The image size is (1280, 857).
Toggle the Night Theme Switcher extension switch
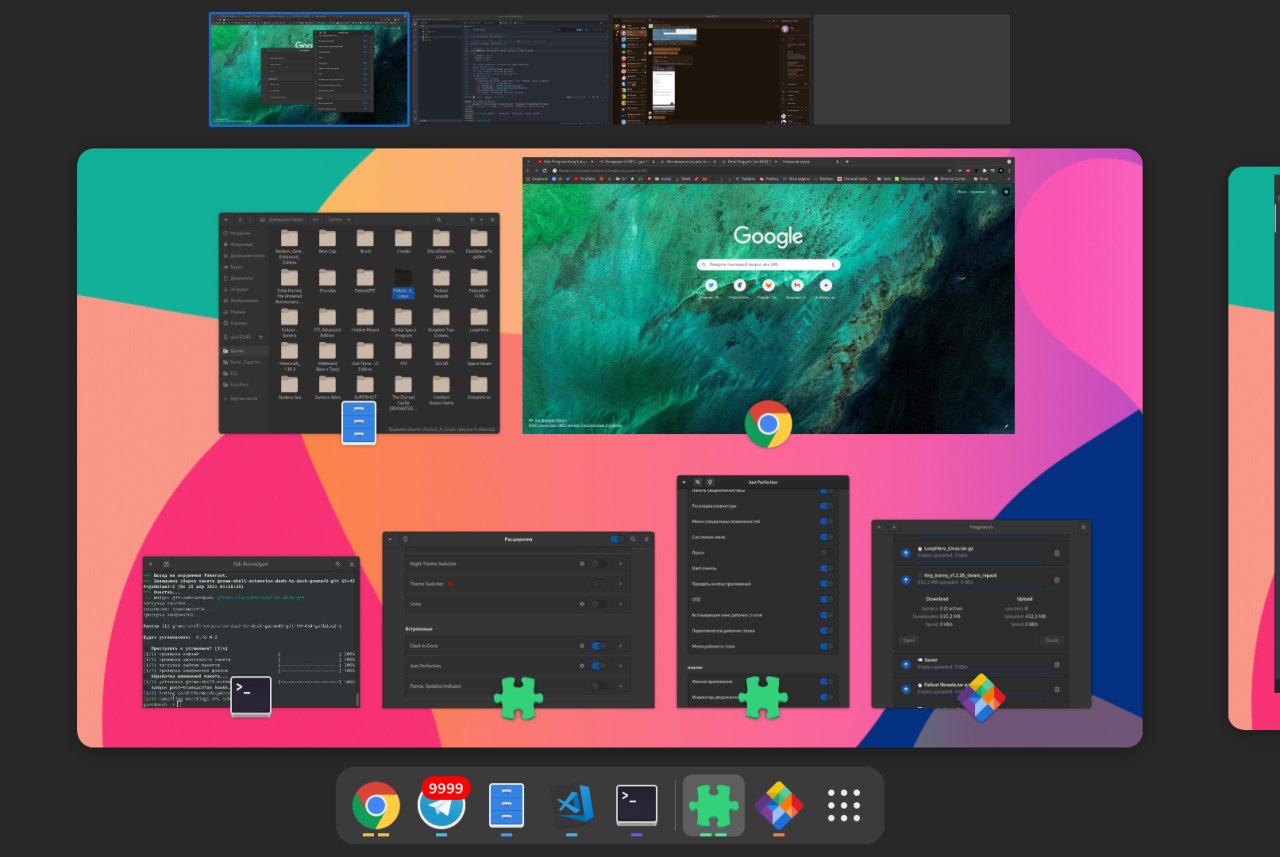[x=599, y=564]
